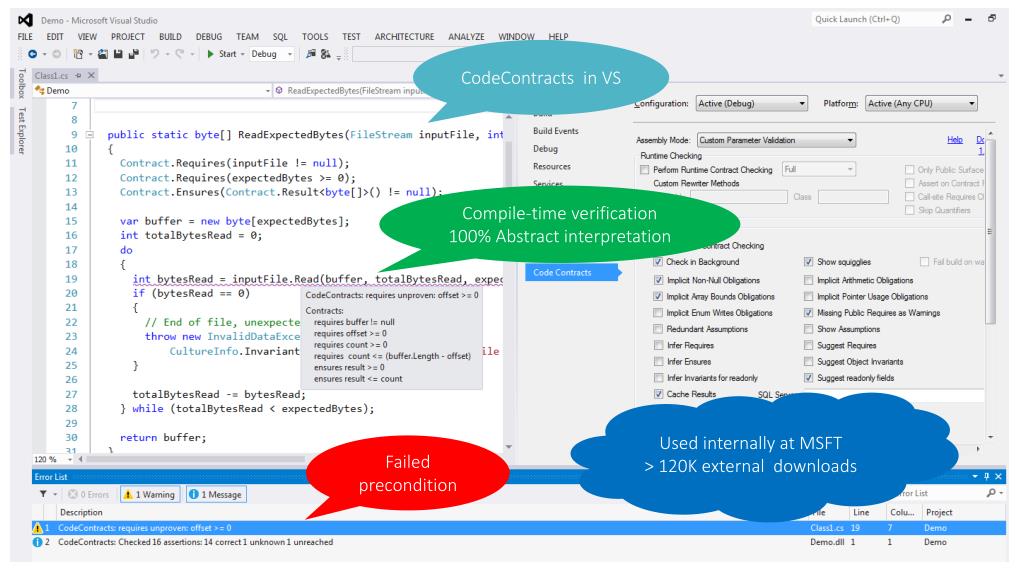
Task: Open the FILE menu
Action: click(x=25, y=37)
